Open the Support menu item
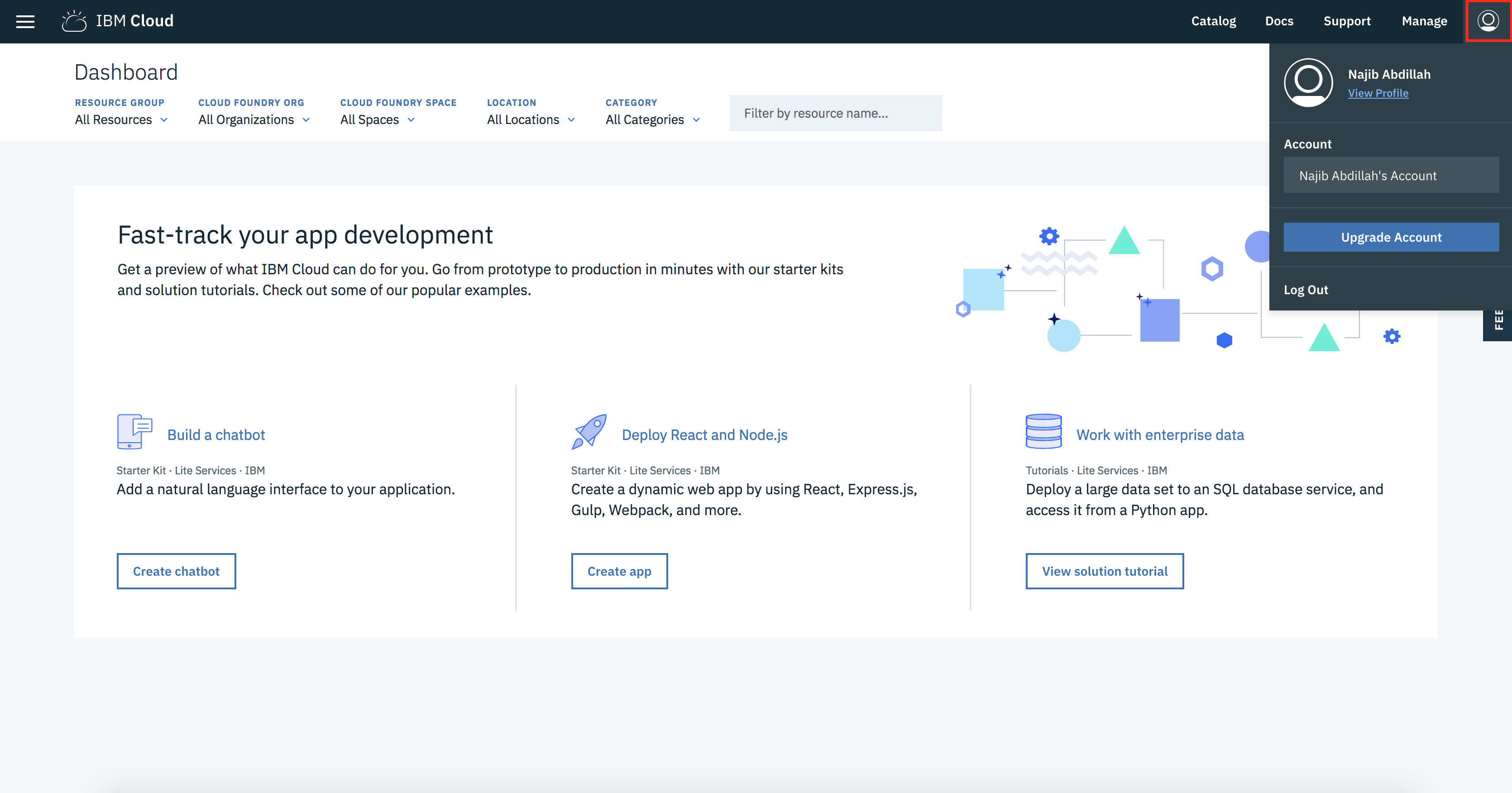Screen dimensions: 1512x793 pos(1347,21)
